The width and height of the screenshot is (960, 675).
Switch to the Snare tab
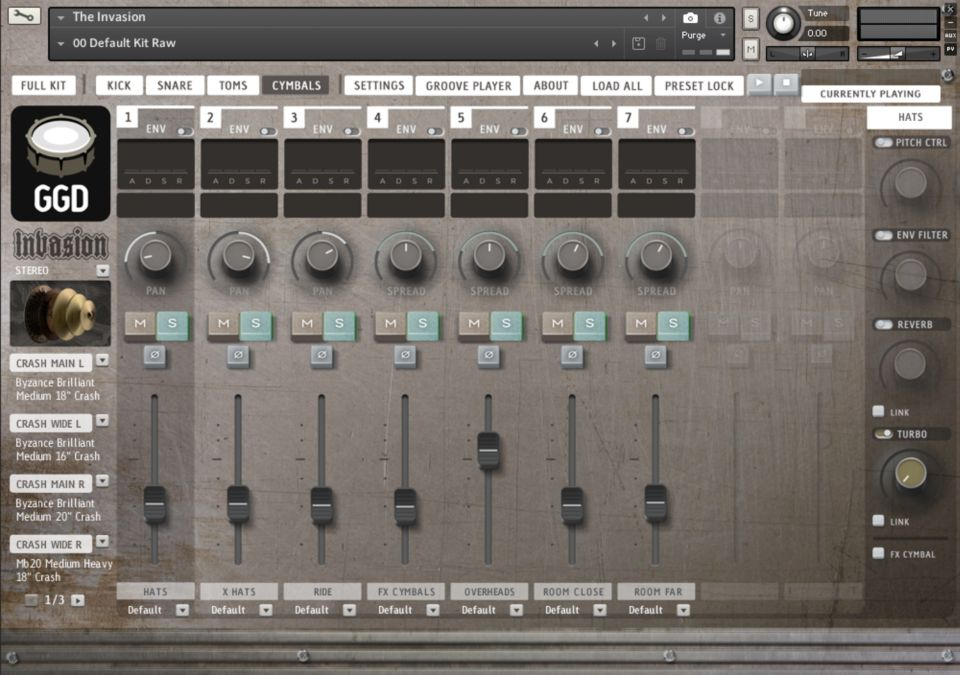pyautogui.click(x=175, y=86)
